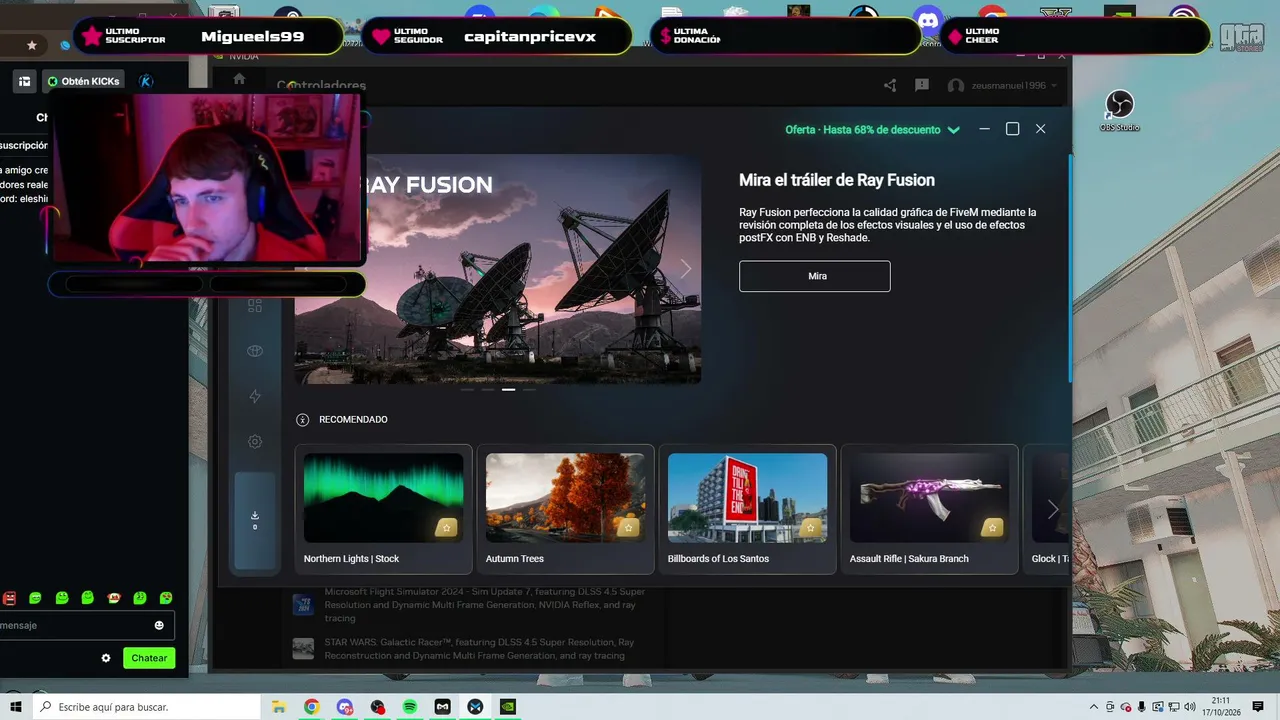1280x720 pixels.
Task: Open the NVIDIA app from the taskbar
Action: coord(508,707)
